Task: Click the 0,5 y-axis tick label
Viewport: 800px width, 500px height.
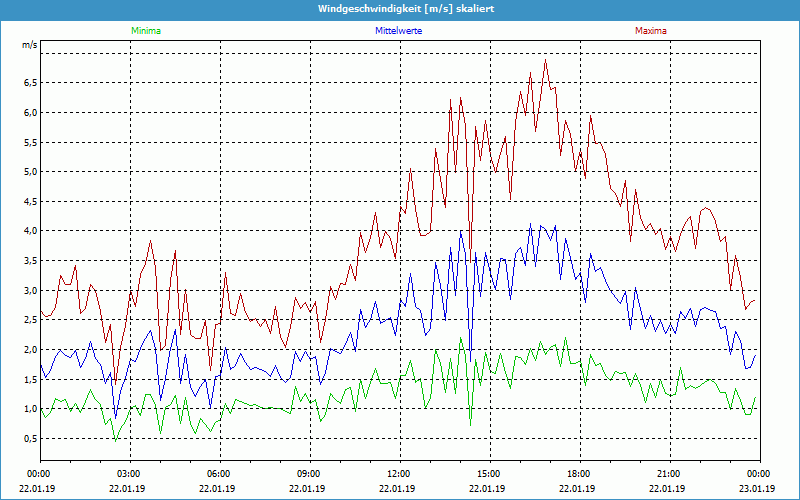Action: tap(29, 439)
